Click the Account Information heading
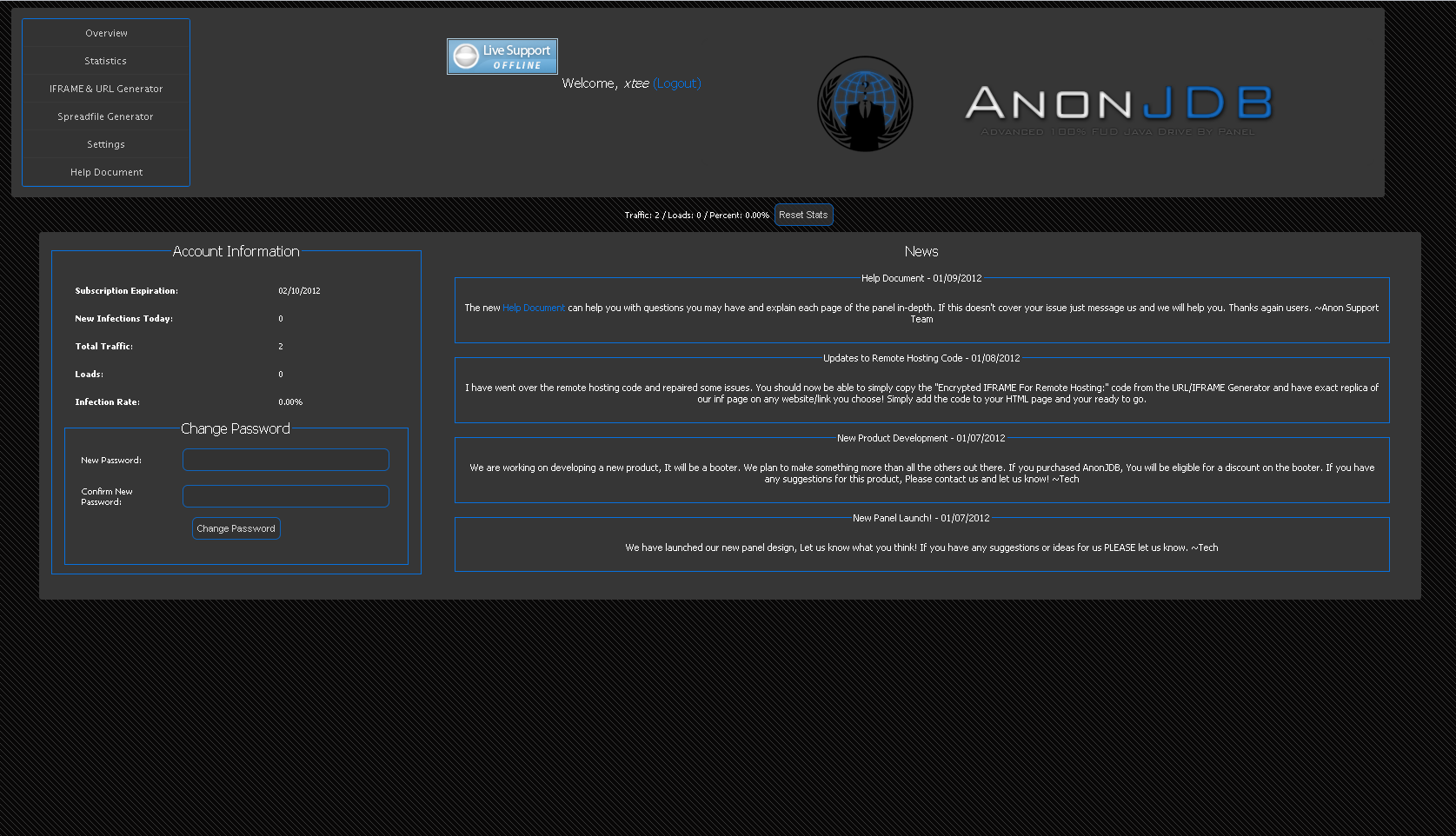1456x836 pixels. point(236,251)
